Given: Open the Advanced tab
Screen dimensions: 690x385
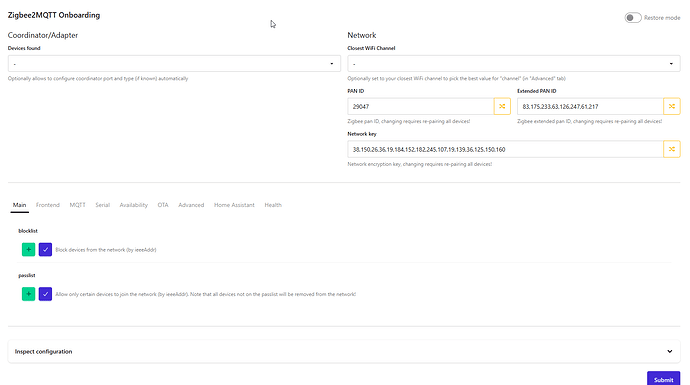Looking at the screenshot, I should pyautogui.click(x=191, y=205).
